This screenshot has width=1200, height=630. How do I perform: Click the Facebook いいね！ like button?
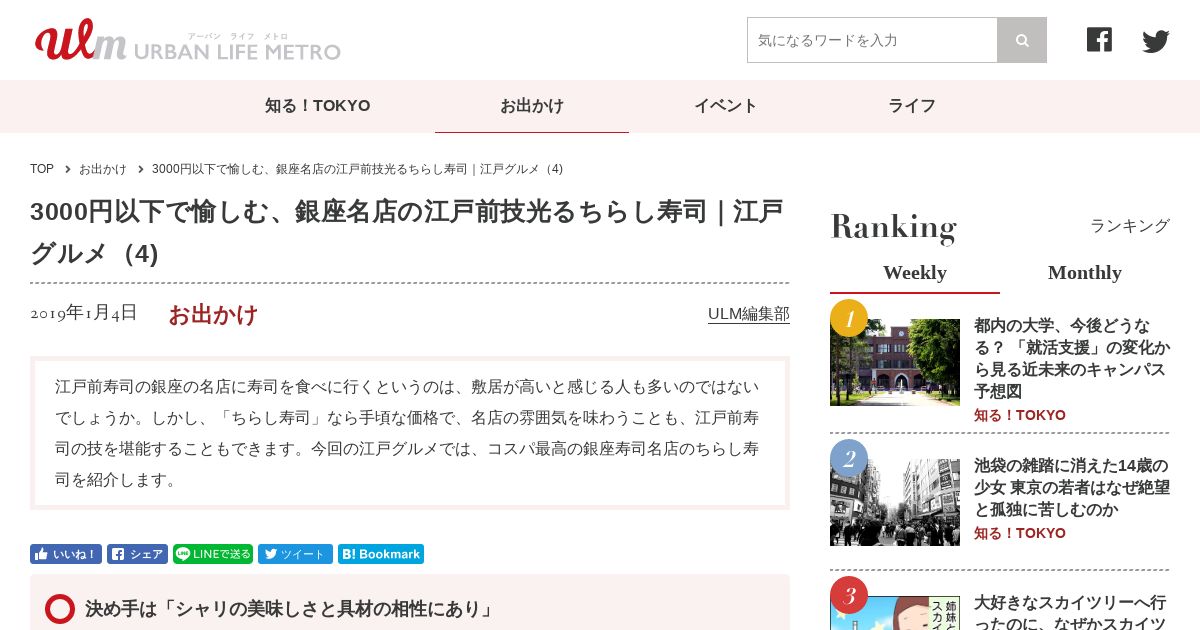(66, 554)
